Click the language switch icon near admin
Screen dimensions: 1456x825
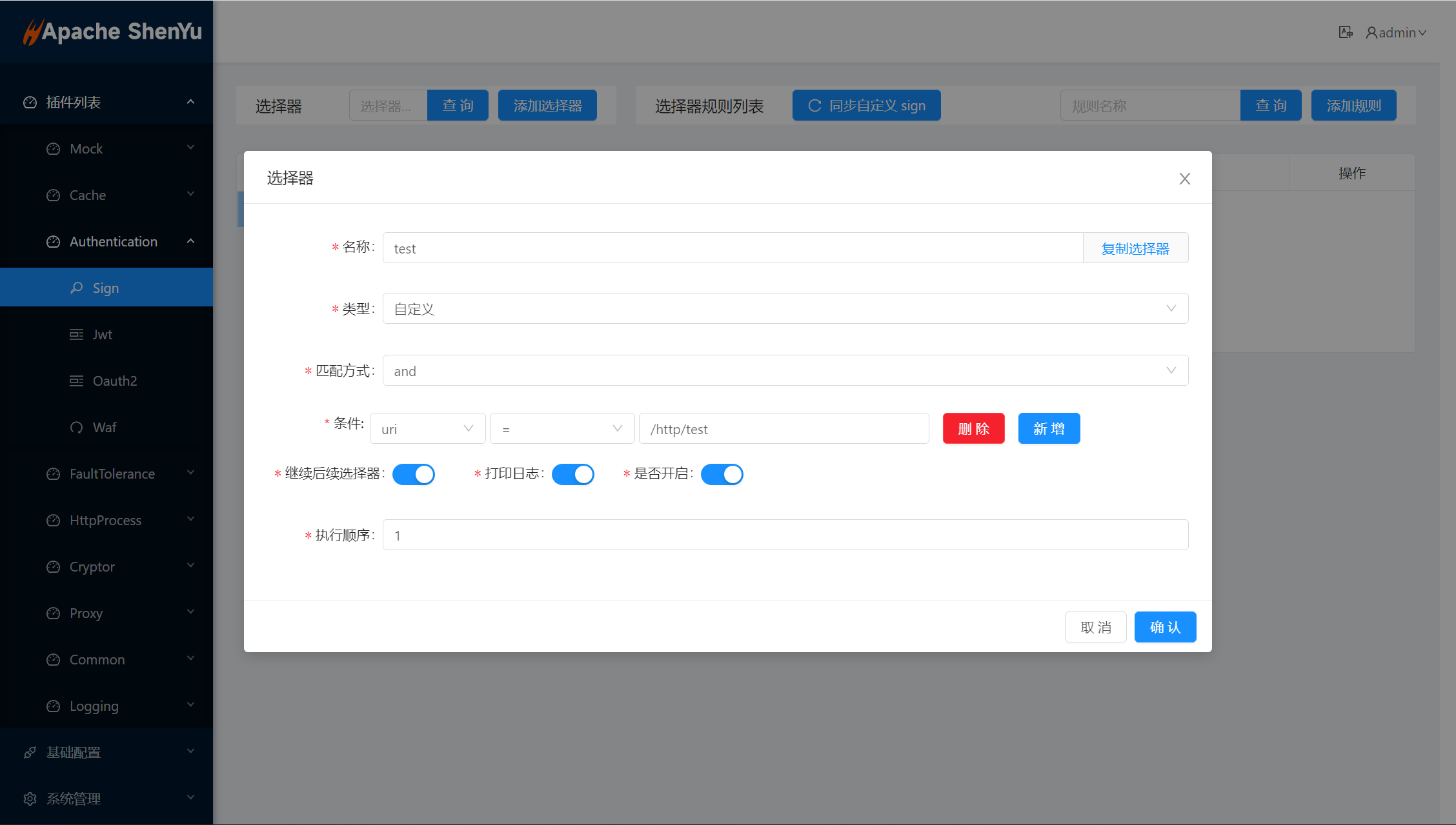[x=1345, y=32]
